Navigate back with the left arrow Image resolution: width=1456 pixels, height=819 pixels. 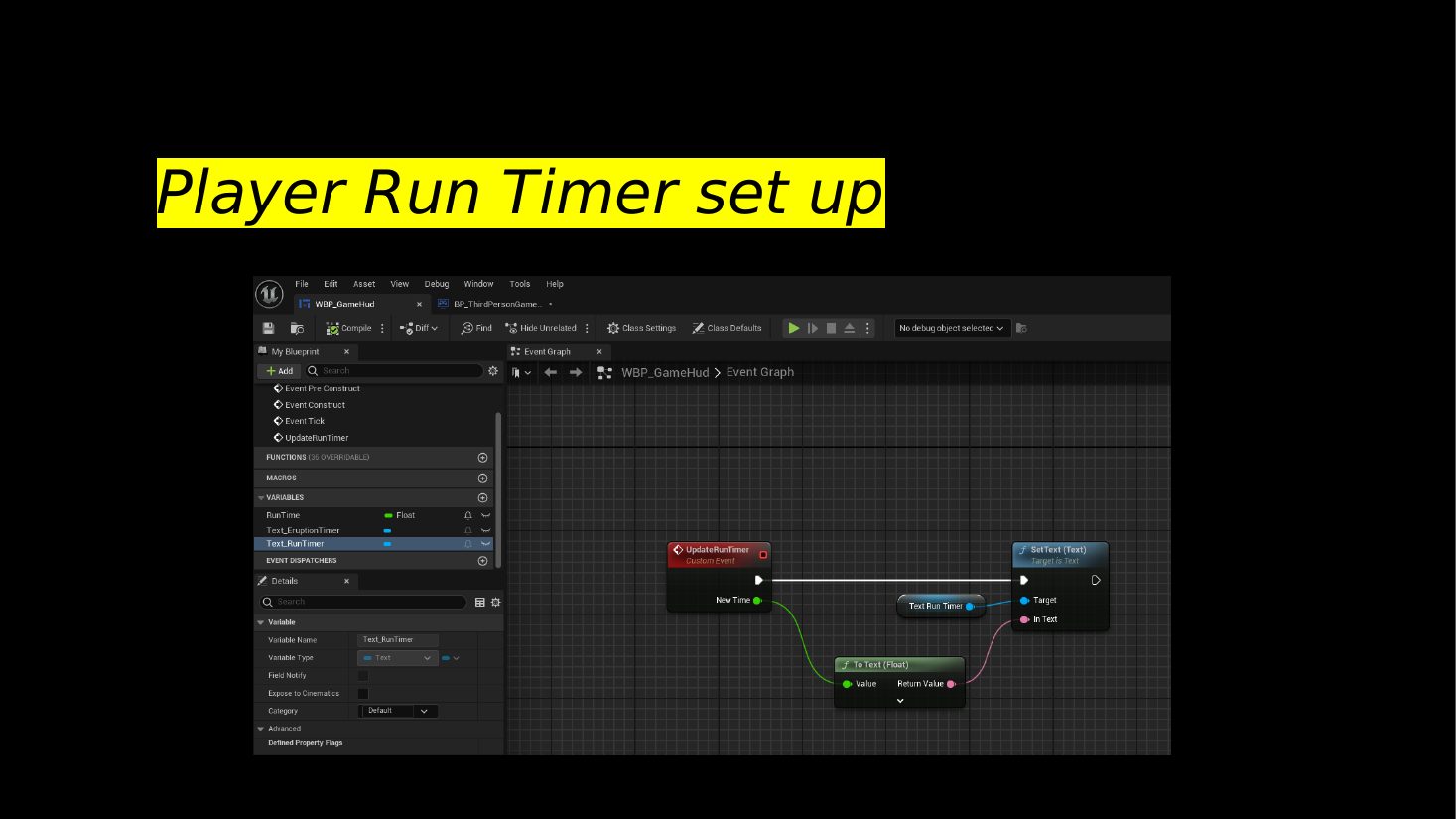[550, 372]
